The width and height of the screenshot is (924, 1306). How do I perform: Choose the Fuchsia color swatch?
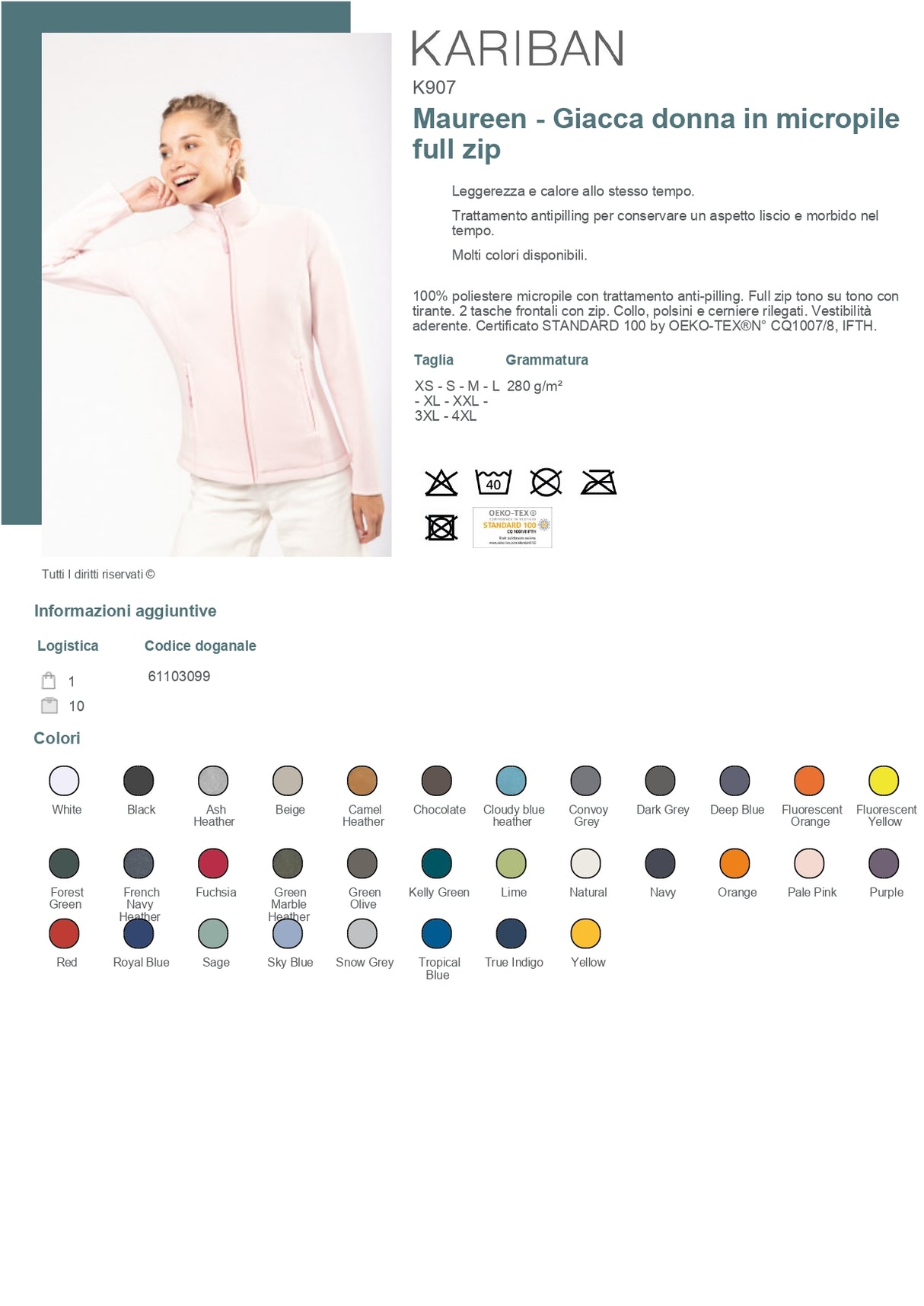point(213,863)
